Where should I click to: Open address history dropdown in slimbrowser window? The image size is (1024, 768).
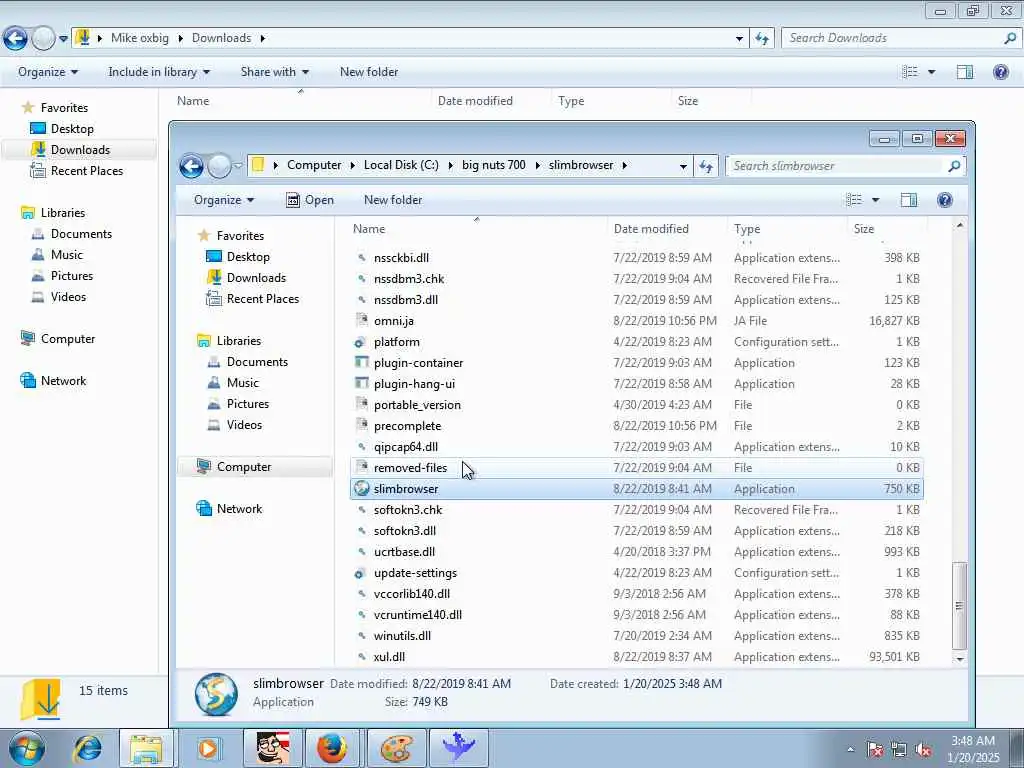683,166
